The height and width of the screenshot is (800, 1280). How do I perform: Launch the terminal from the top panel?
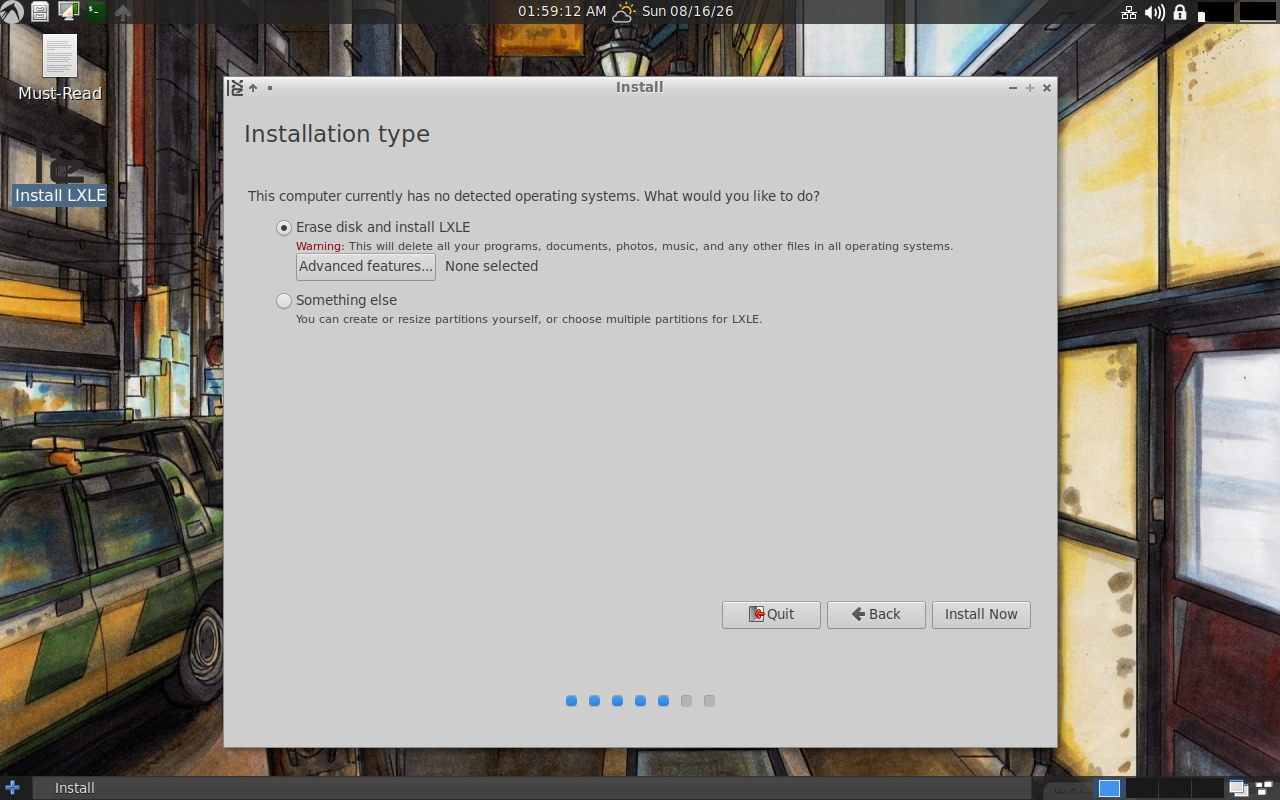tap(95, 12)
